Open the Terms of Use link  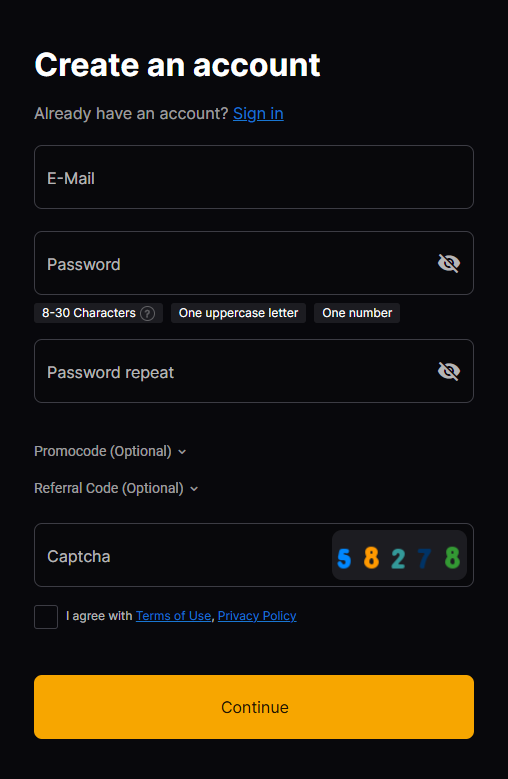(x=173, y=616)
